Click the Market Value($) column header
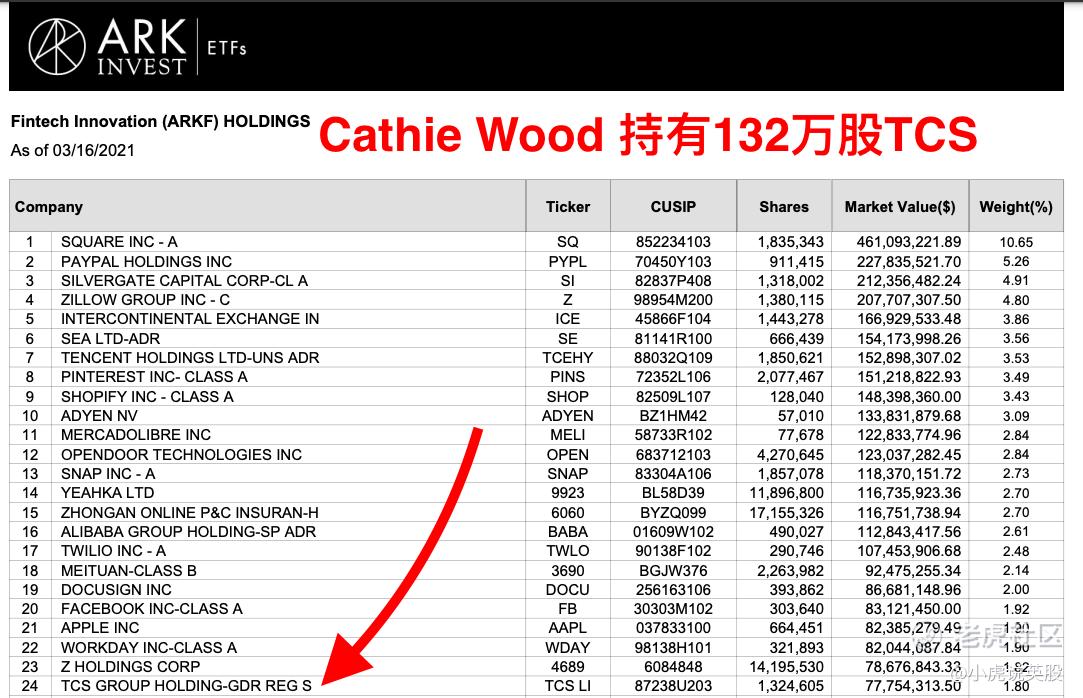Screen dimensions: 1083x698 pos(900,206)
